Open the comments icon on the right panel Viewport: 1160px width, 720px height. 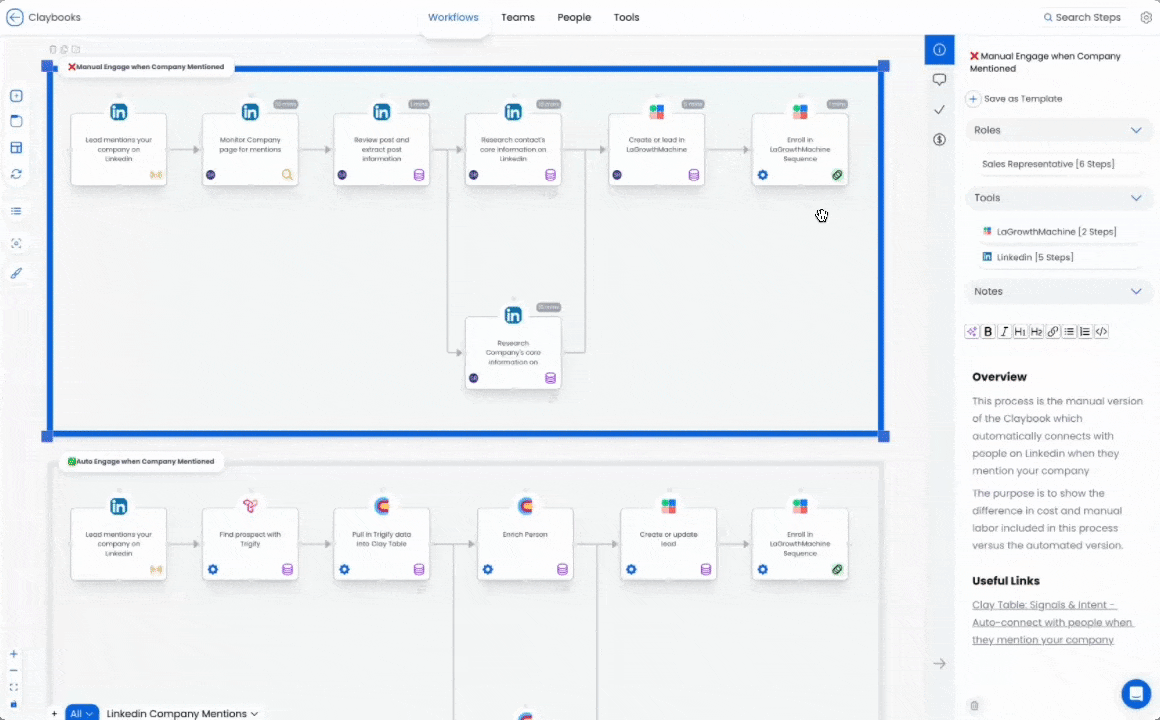939,79
